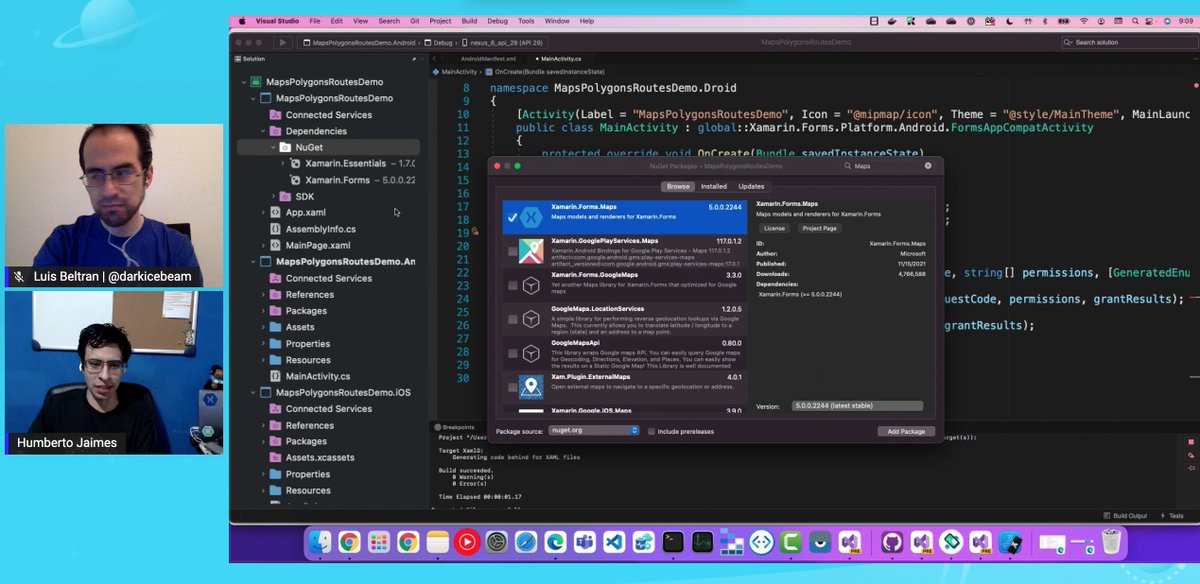Clear the Maps search in NuGet dialog
The width and height of the screenshot is (1200, 584).
[928, 166]
